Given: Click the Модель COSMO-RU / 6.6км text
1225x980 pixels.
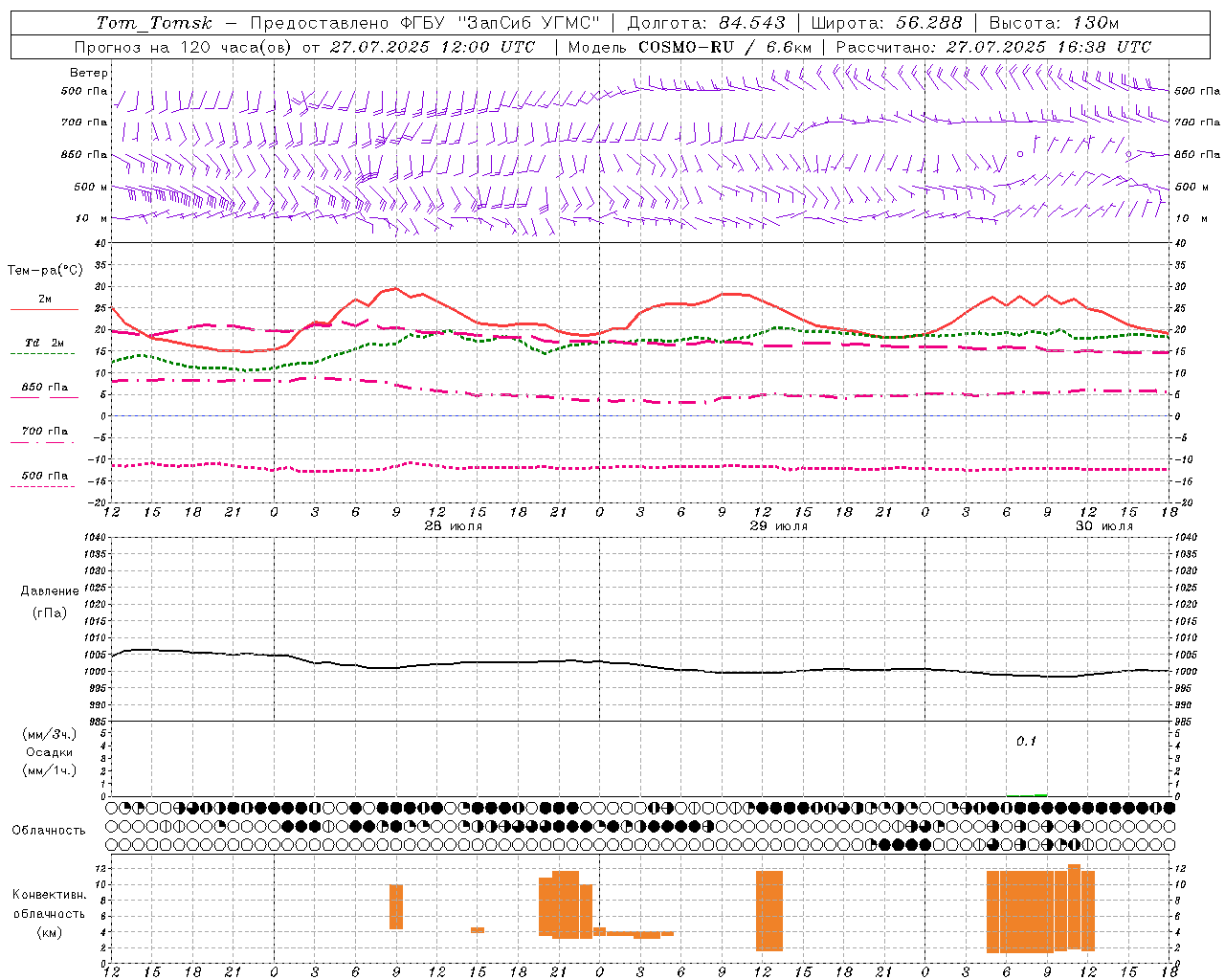Looking at the screenshot, I should tap(690, 47).
